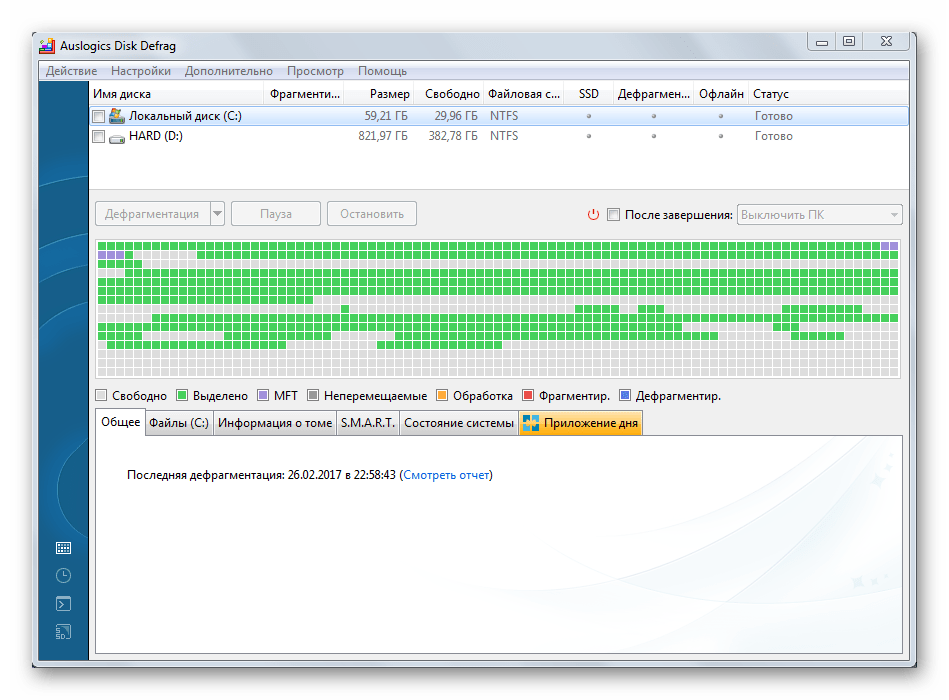This screenshot has width=949, height=700.
Task: Check the HARD (D:) checkbox
Action: point(99,136)
